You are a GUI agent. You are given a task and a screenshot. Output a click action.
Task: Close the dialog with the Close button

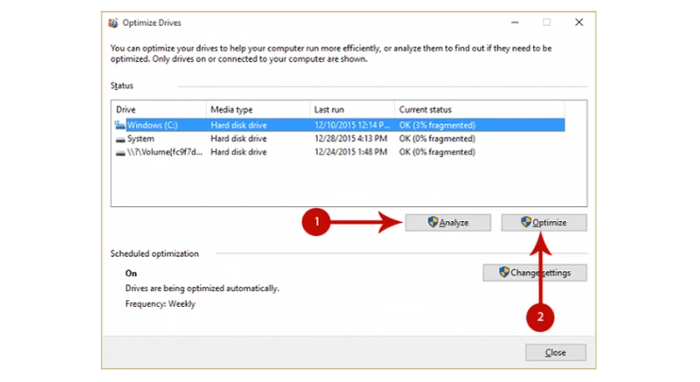555,353
